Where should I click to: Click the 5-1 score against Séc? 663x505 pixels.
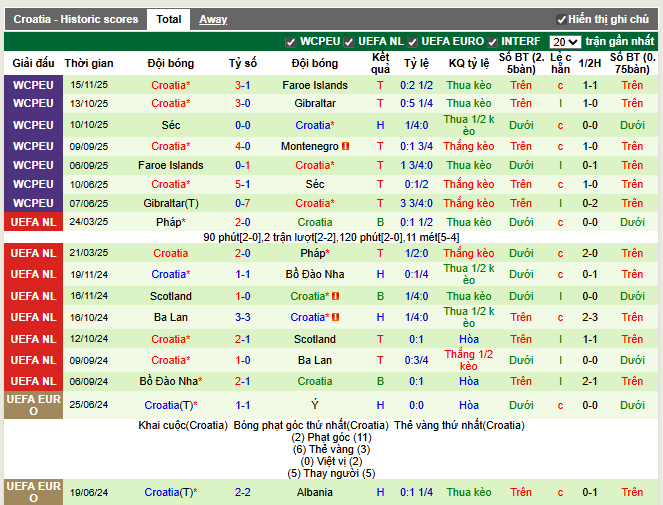pyautogui.click(x=243, y=184)
